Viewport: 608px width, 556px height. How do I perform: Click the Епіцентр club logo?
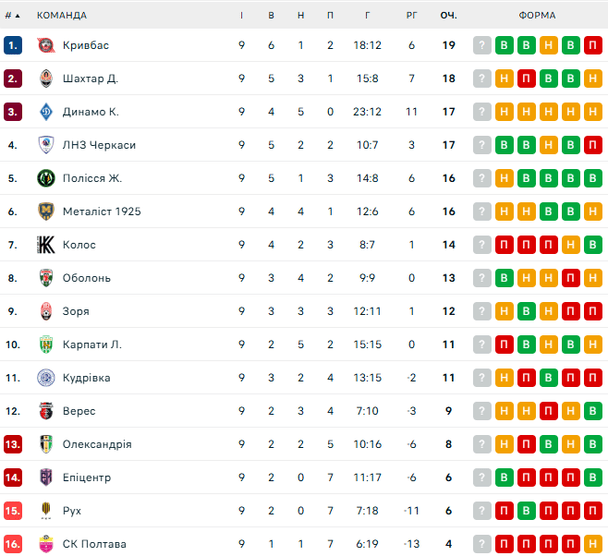pyautogui.click(x=45, y=478)
